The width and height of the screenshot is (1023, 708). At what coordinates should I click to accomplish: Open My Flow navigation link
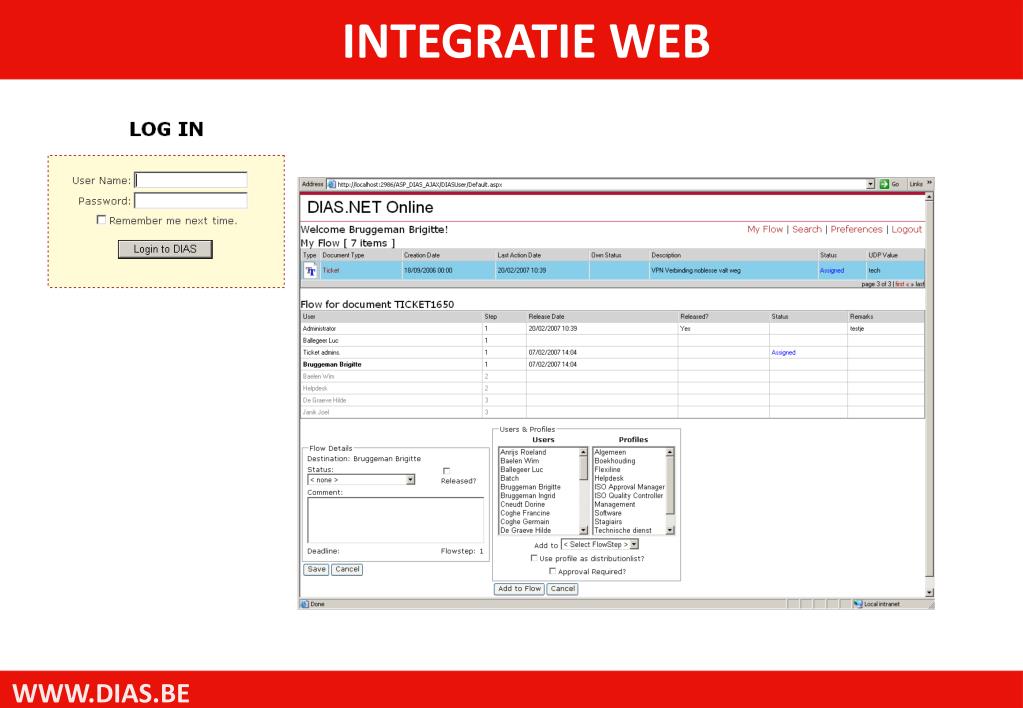coord(765,229)
